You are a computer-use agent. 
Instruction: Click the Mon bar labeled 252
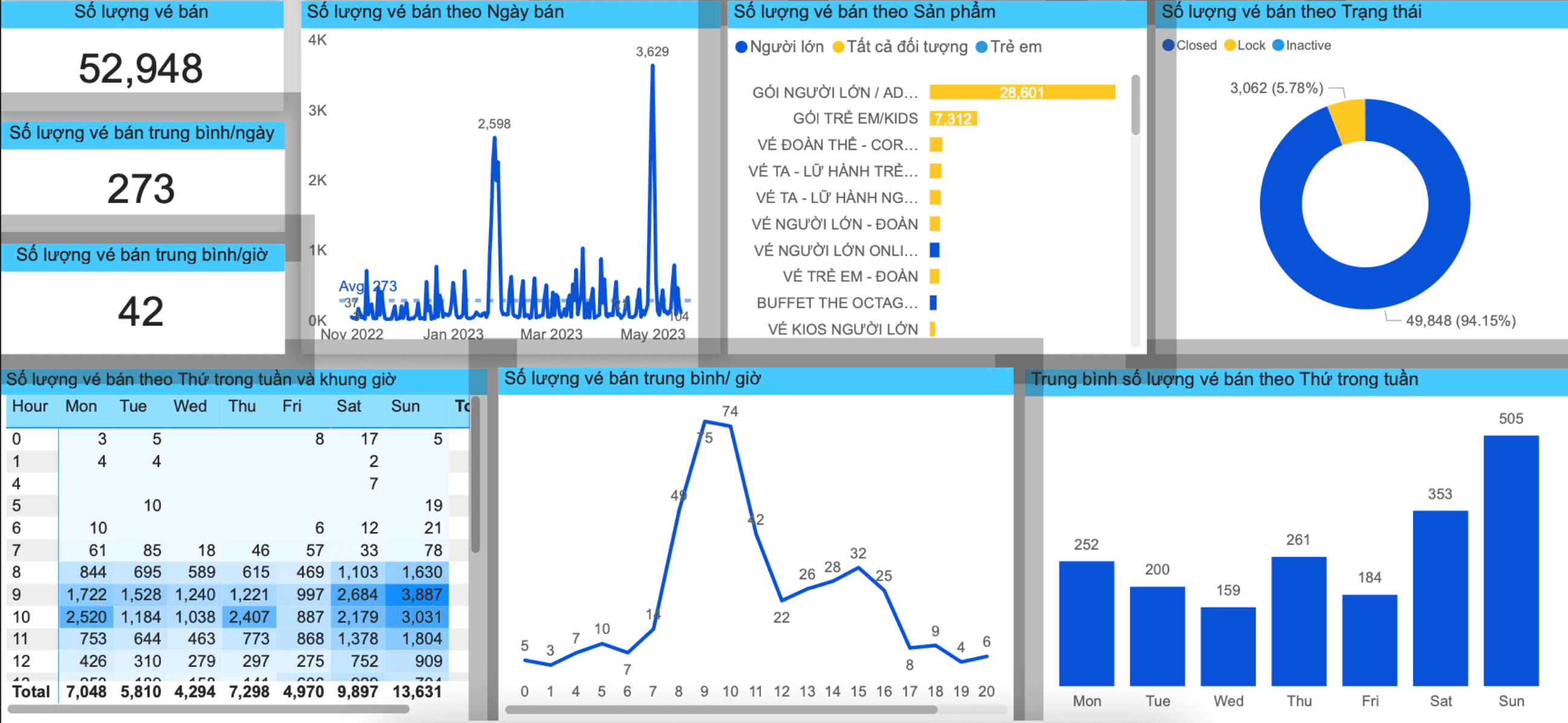pyautogui.click(x=1086, y=623)
